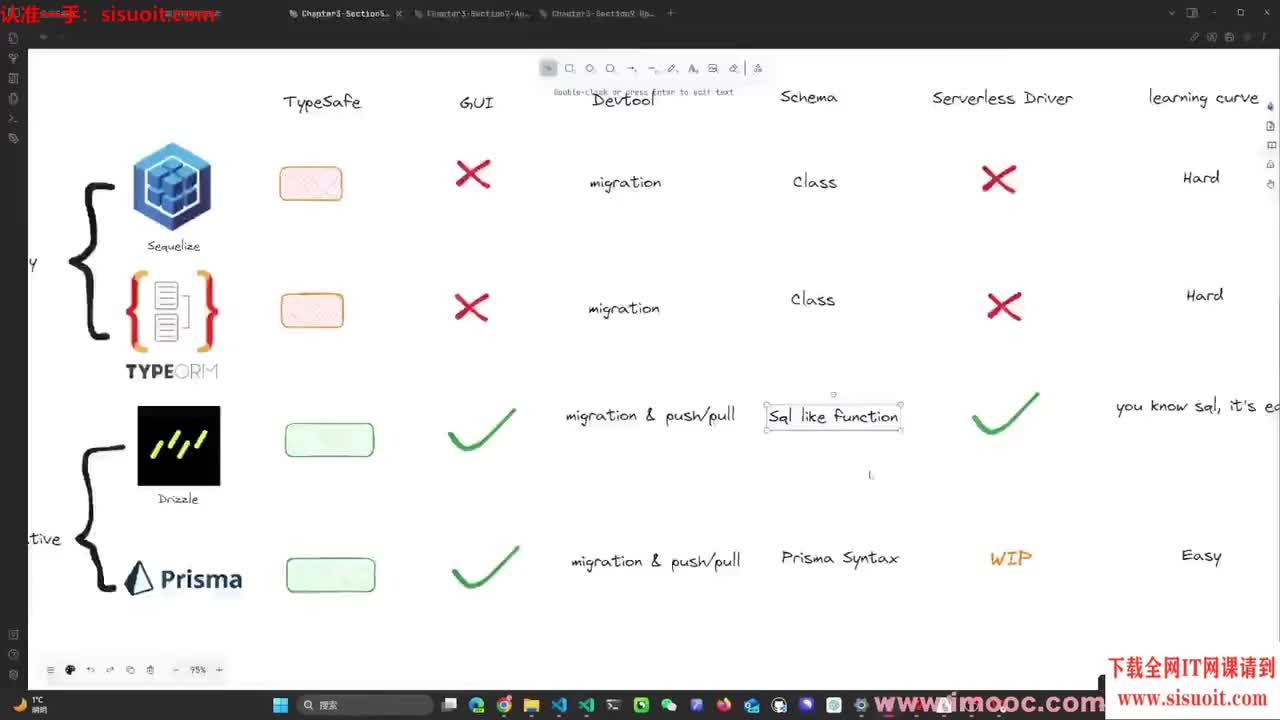Image resolution: width=1280 pixels, height=720 pixels.
Task: Select the Ellipse shape tool
Action: (x=610, y=68)
